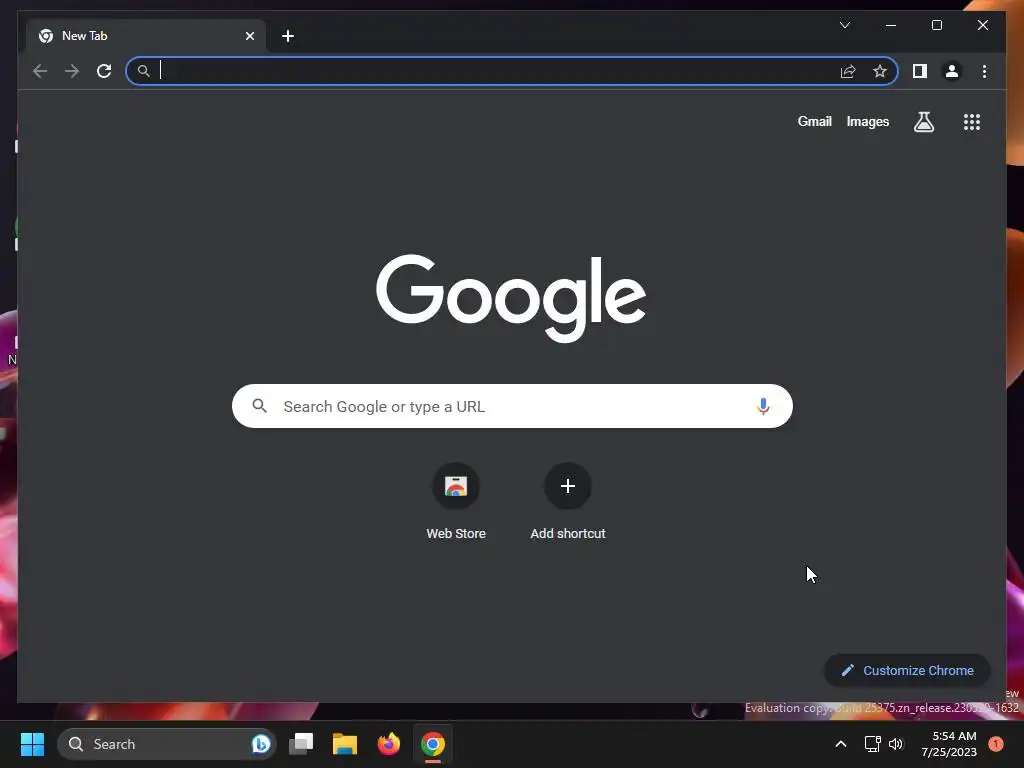Show hidden system tray icons

click(x=840, y=744)
